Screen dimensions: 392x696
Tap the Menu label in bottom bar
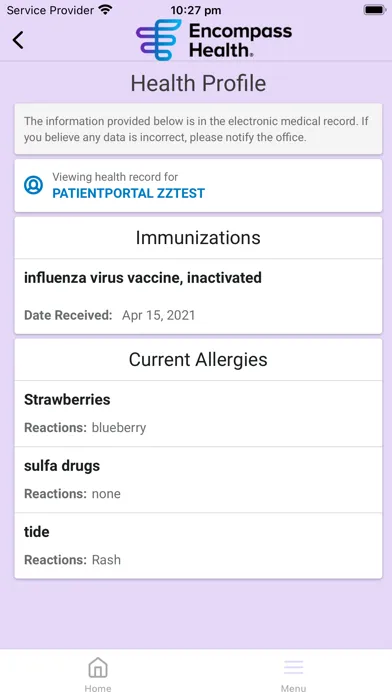point(293,688)
